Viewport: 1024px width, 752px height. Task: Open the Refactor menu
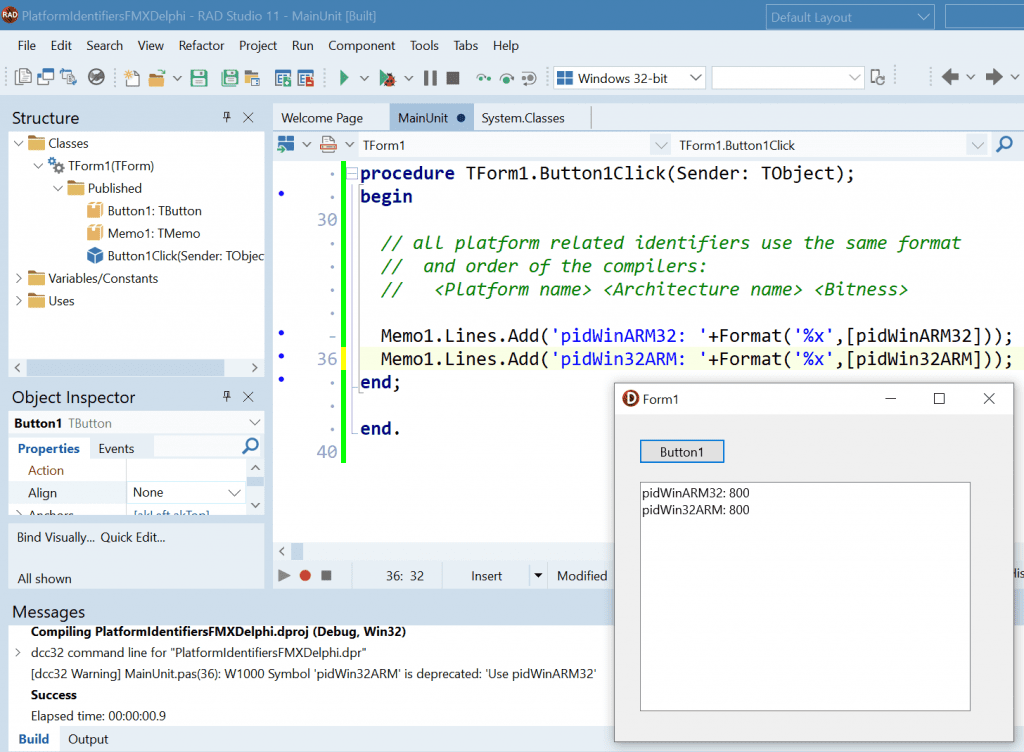(x=201, y=46)
